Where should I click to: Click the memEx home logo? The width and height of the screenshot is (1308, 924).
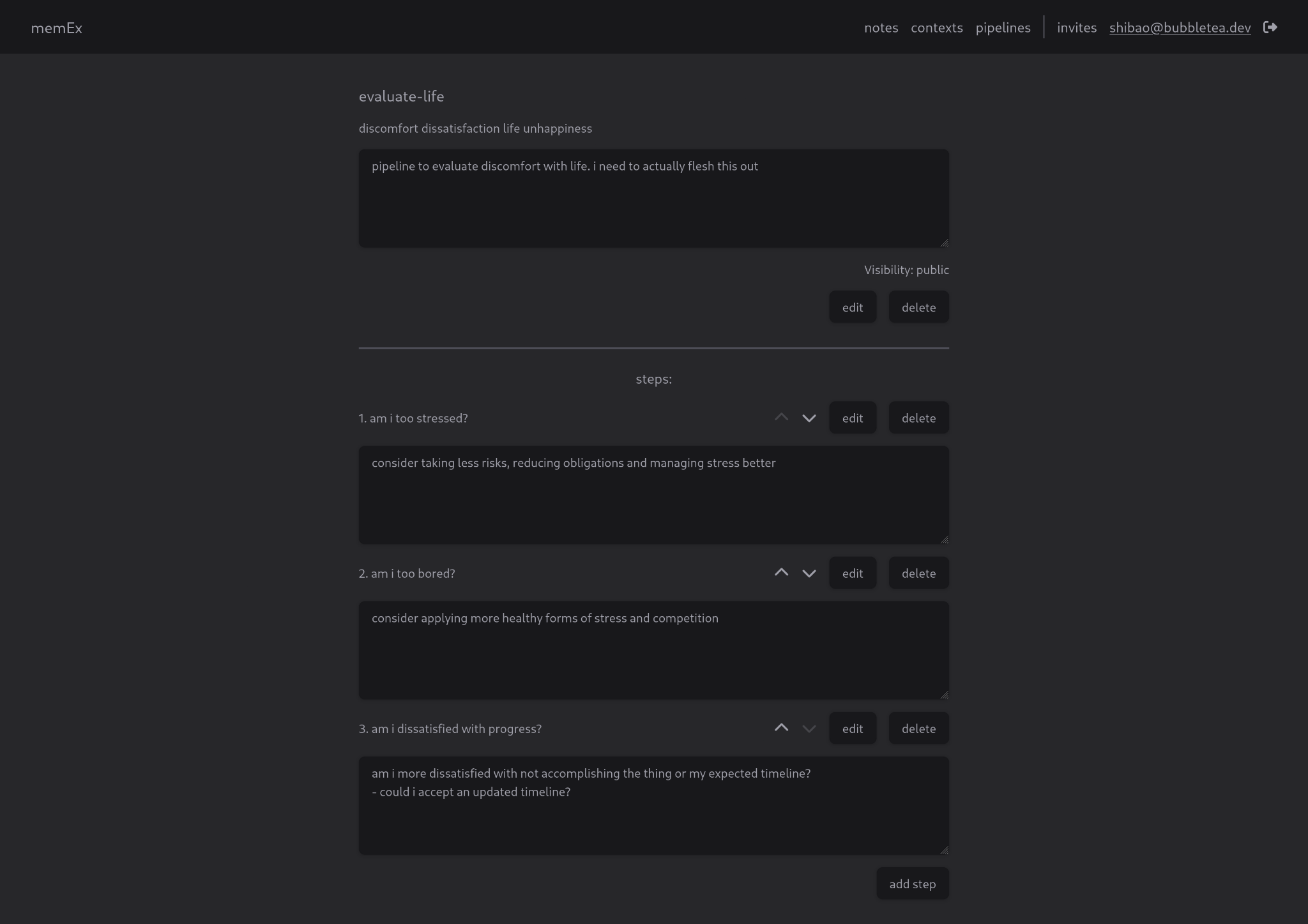56,28
